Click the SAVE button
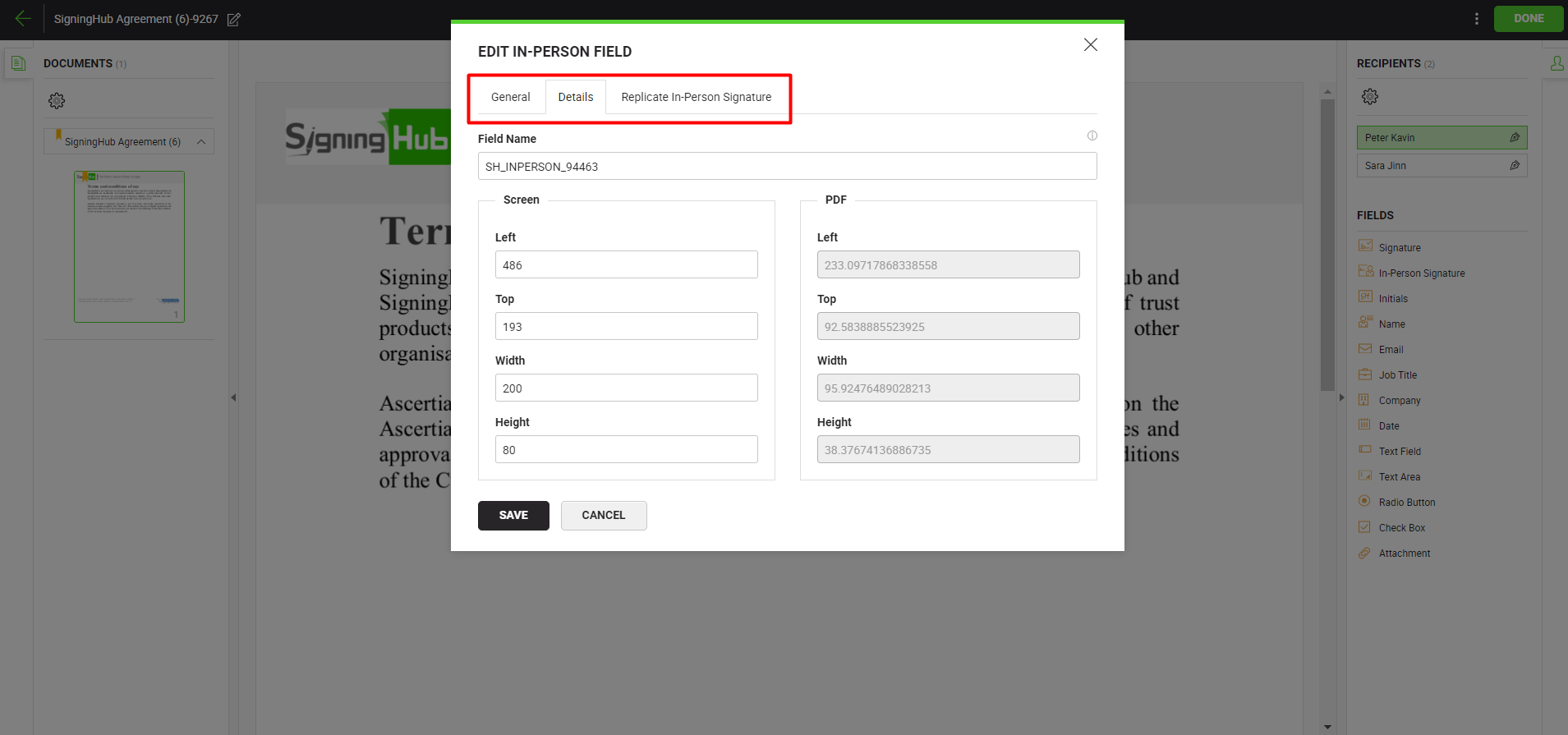The width and height of the screenshot is (1568, 735). [513, 516]
